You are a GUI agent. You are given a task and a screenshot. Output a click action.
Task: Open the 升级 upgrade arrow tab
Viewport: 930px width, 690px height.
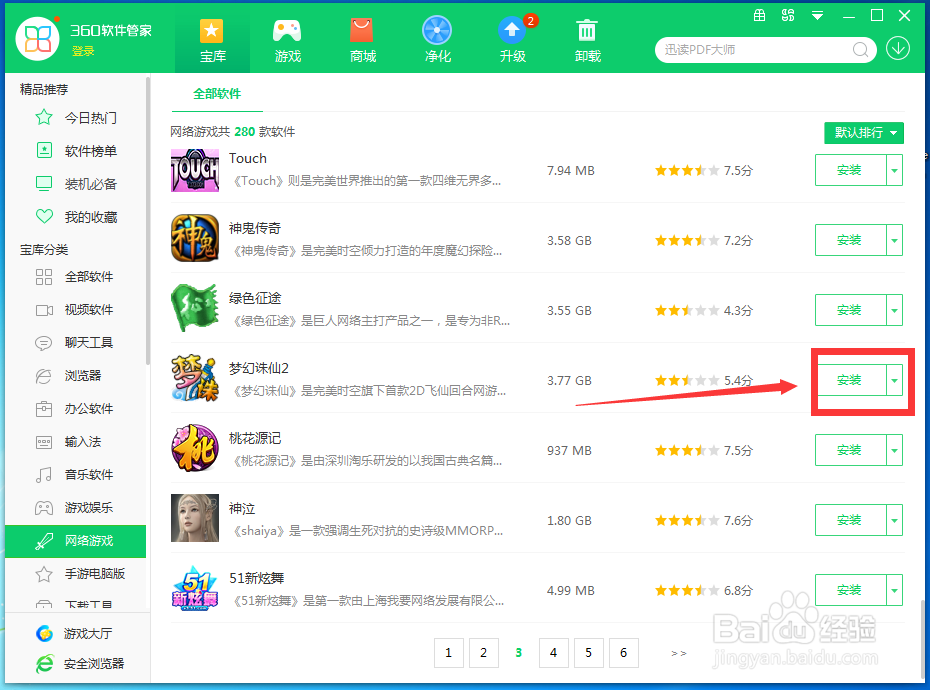tap(513, 40)
